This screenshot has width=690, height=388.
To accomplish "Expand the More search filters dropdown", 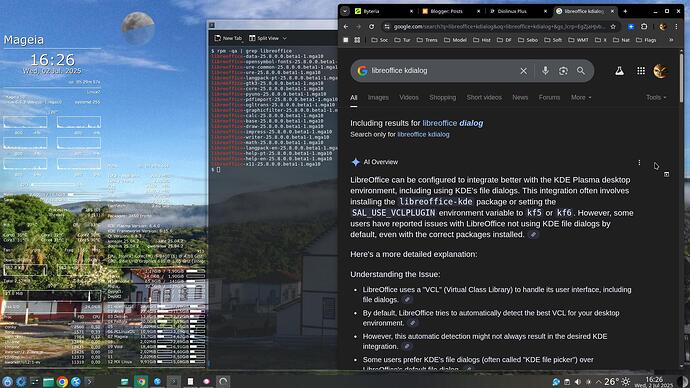I will coord(581,98).
